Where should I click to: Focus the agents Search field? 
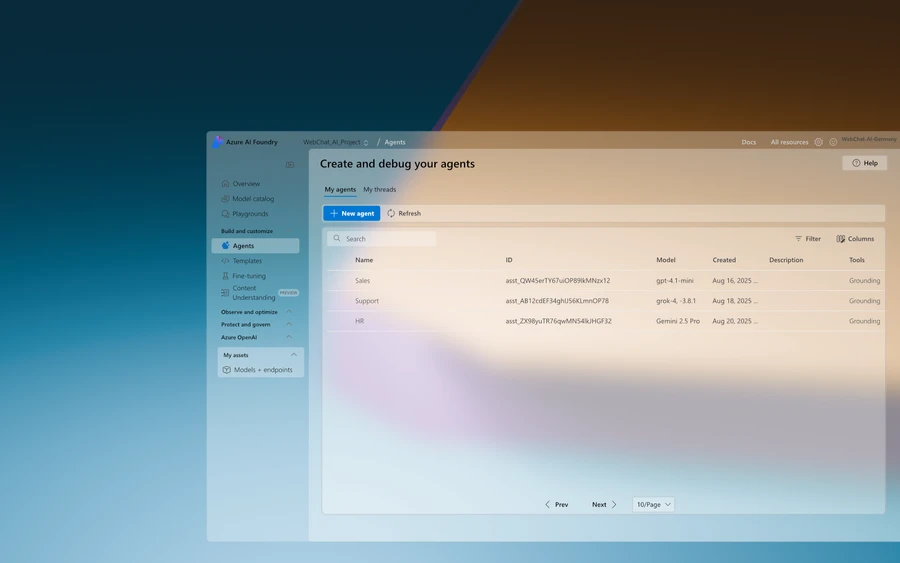click(382, 239)
